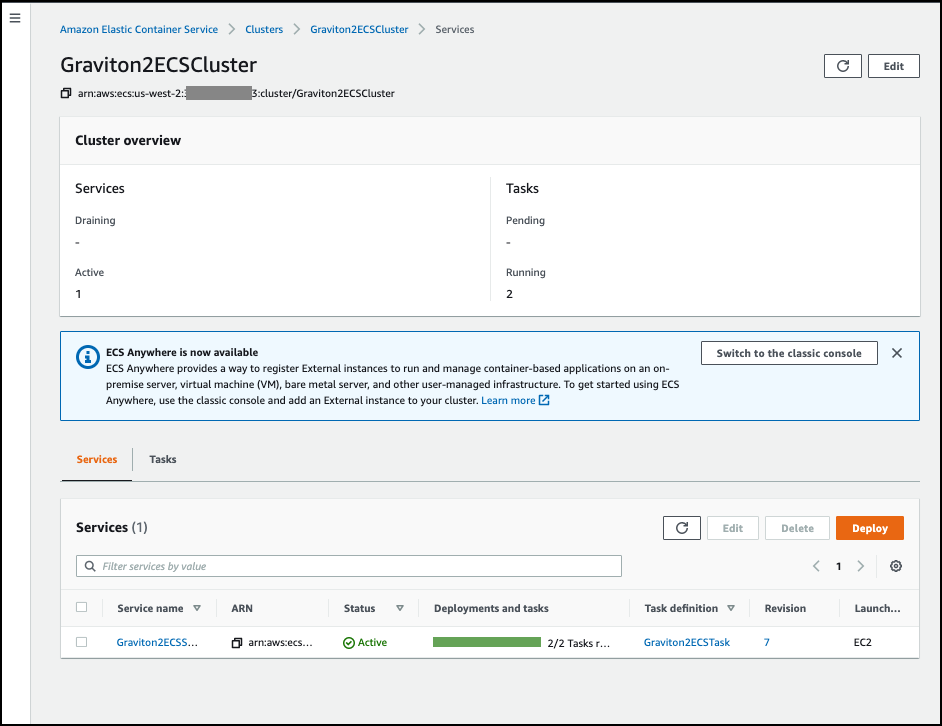Go to Clusters breadcrumb link
The height and width of the screenshot is (726, 942).
[264, 29]
